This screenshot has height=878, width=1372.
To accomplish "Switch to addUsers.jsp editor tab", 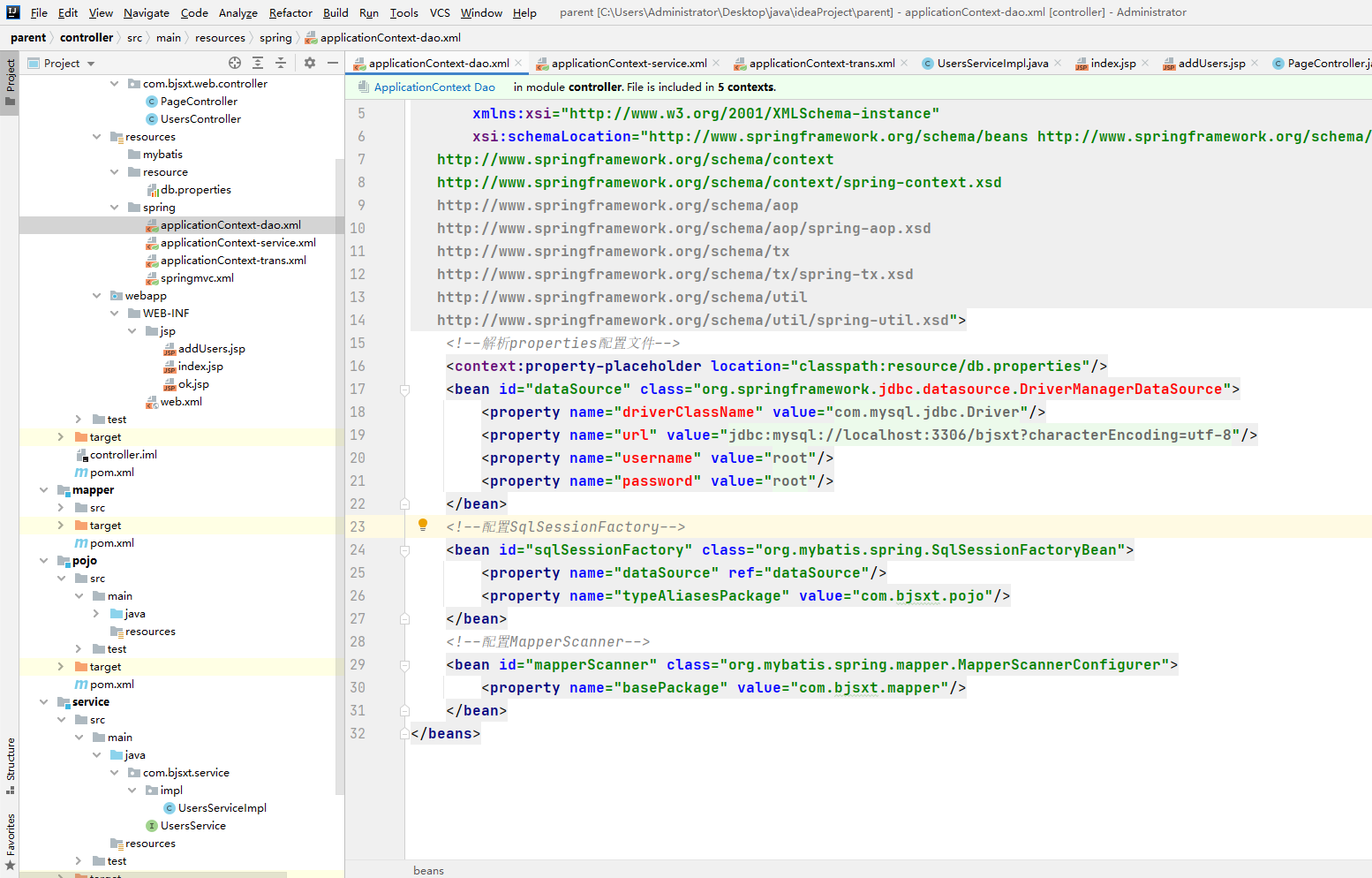I will pos(1211,63).
